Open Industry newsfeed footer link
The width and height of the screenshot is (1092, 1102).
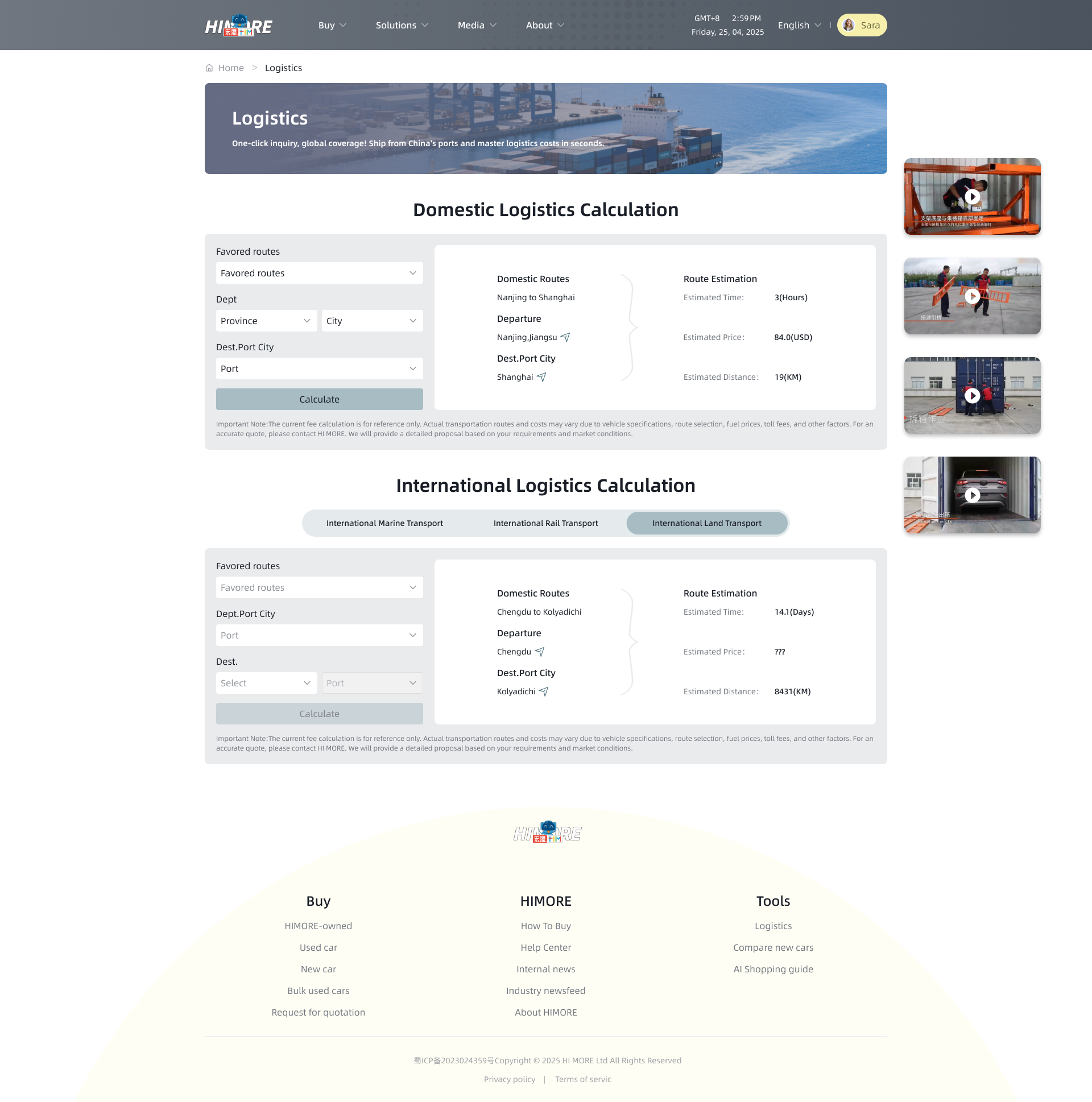pos(545,991)
